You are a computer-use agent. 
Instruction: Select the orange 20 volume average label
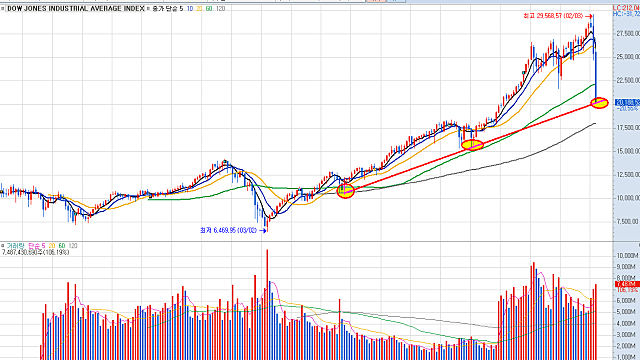point(52,246)
